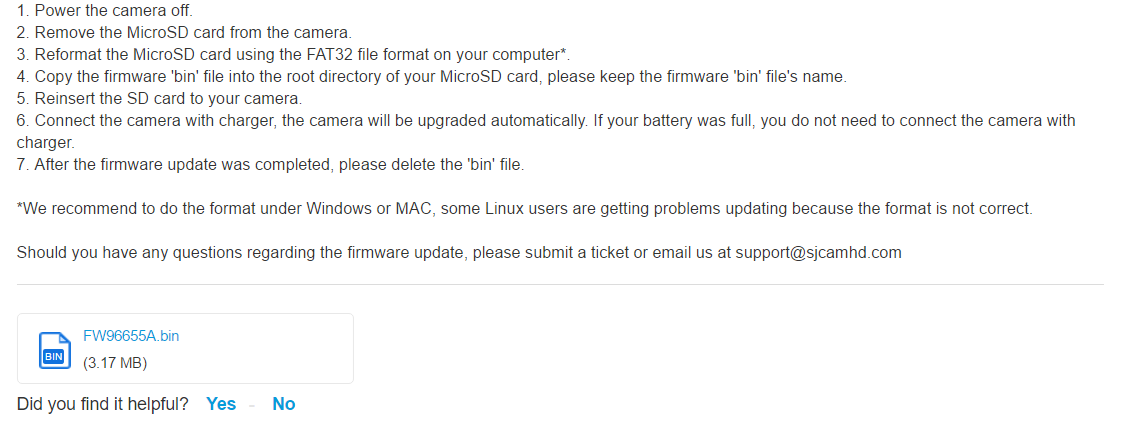Click the Windows or MAC format recommendation note
This screenshot has width=1122, height=425.
coord(524,208)
